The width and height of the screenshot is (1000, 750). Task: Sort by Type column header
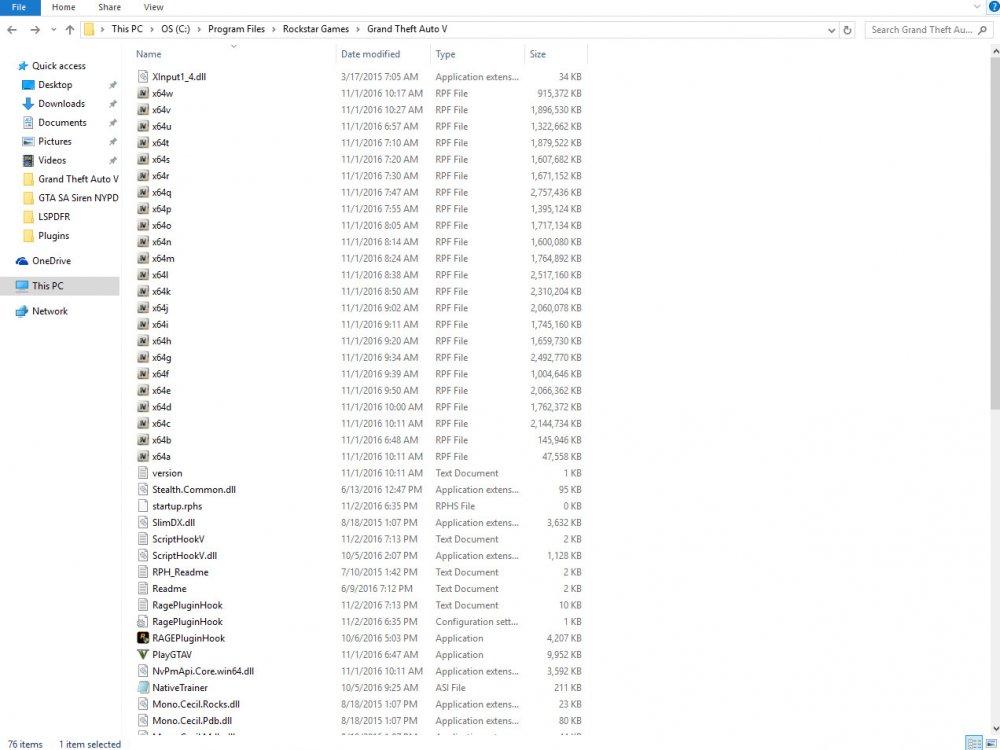pos(445,54)
